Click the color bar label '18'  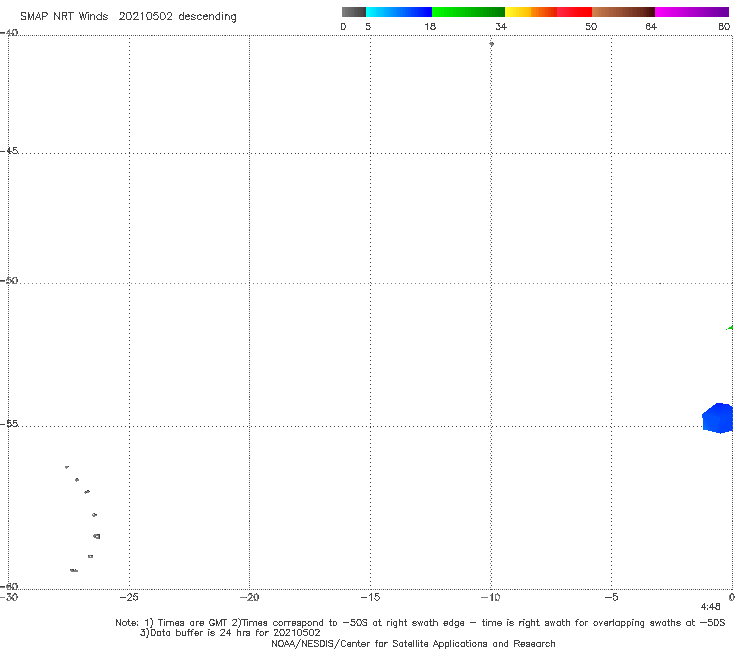(x=430, y=26)
